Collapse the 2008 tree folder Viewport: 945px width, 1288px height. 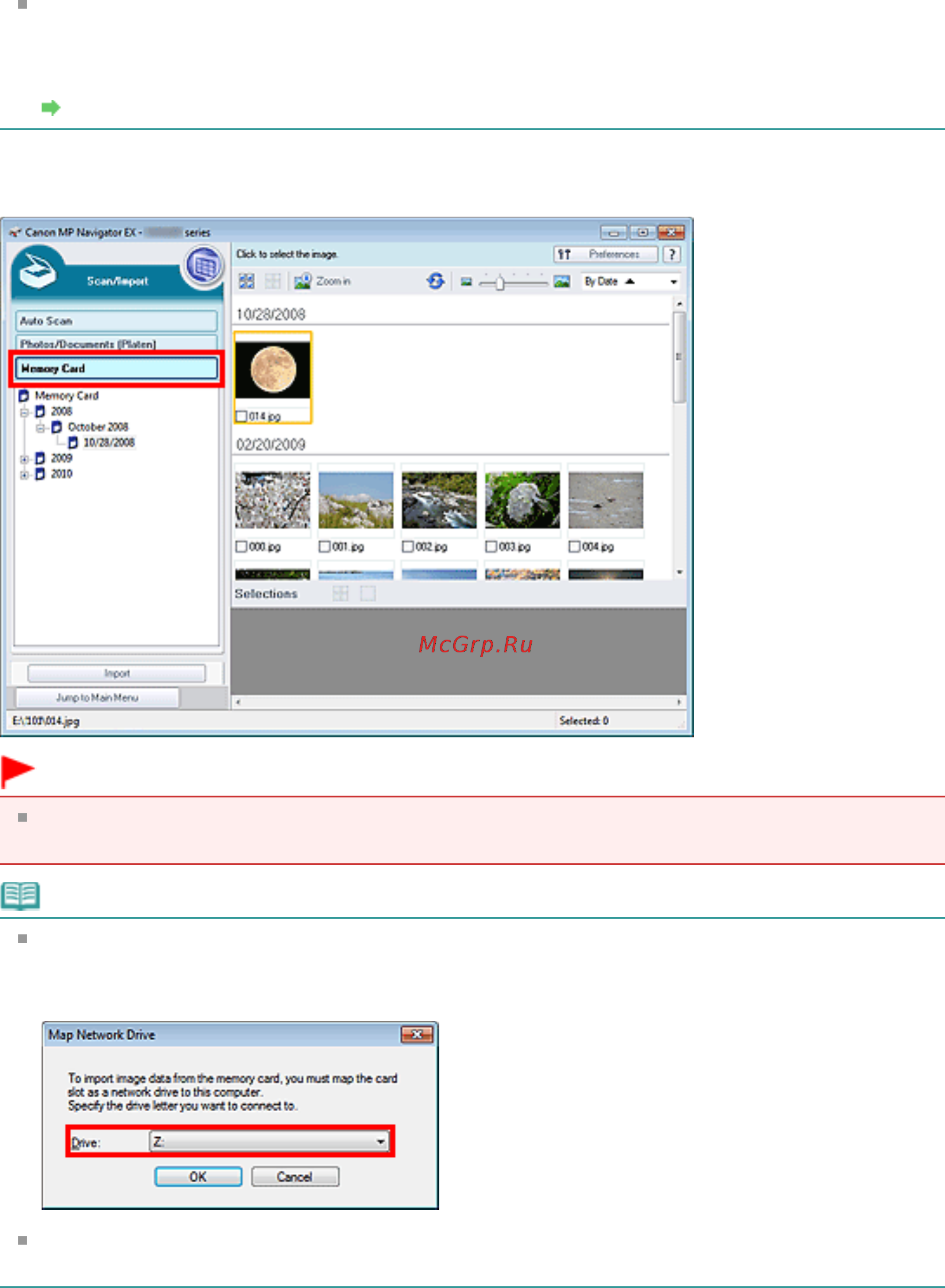click(24, 412)
